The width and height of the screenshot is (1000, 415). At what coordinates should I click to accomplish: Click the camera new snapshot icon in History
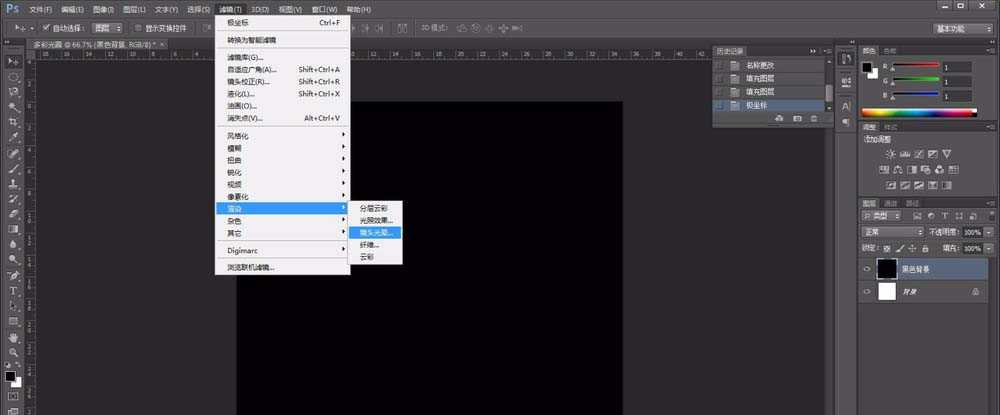pyautogui.click(x=796, y=119)
